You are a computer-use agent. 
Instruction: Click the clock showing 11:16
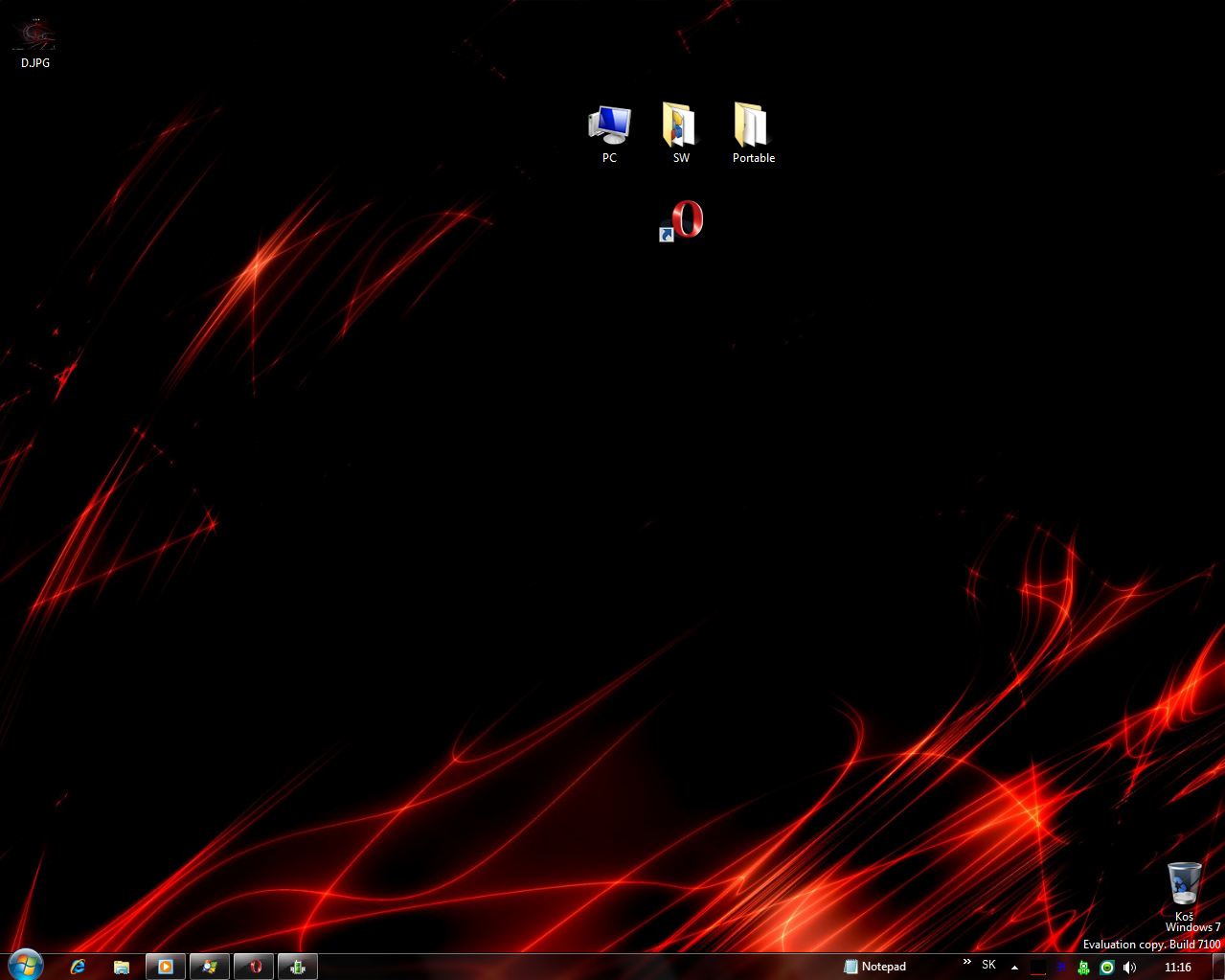[x=1178, y=968]
